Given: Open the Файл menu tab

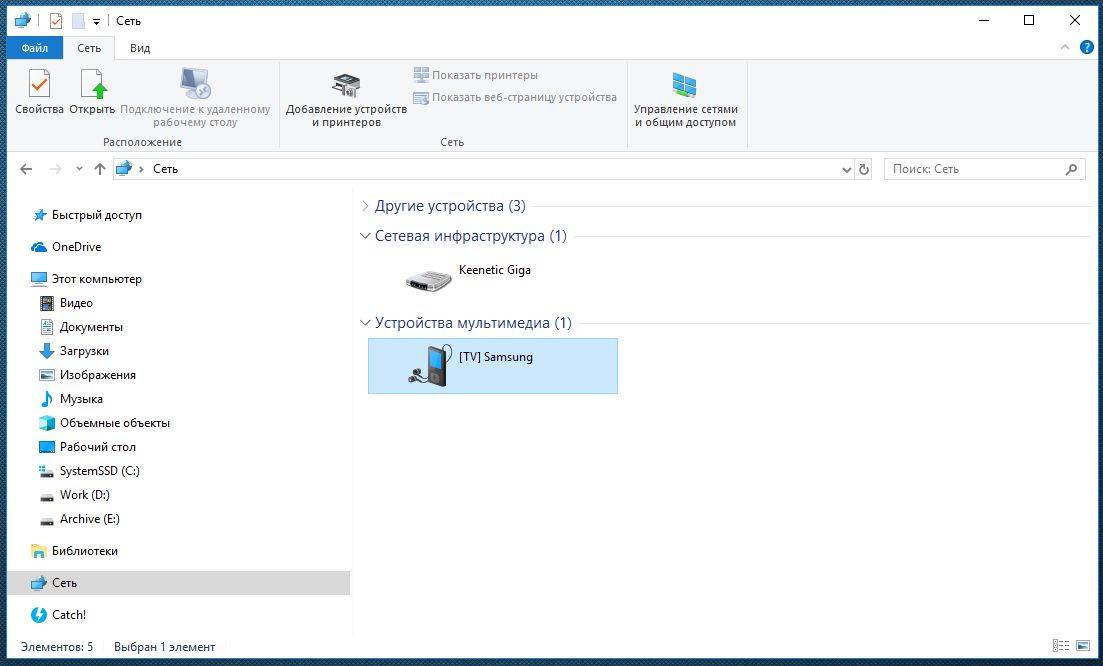Looking at the screenshot, I should tap(34, 48).
